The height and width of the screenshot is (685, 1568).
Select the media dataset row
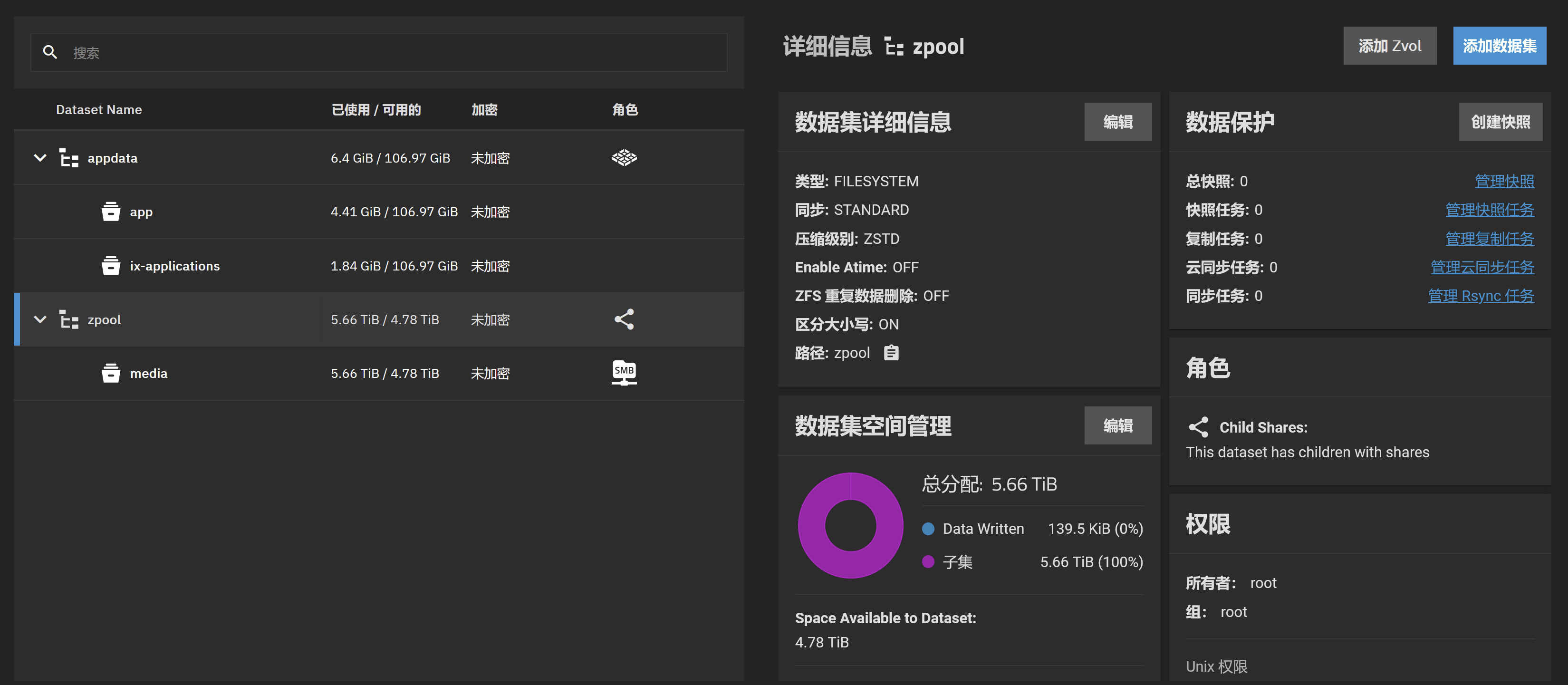point(379,373)
